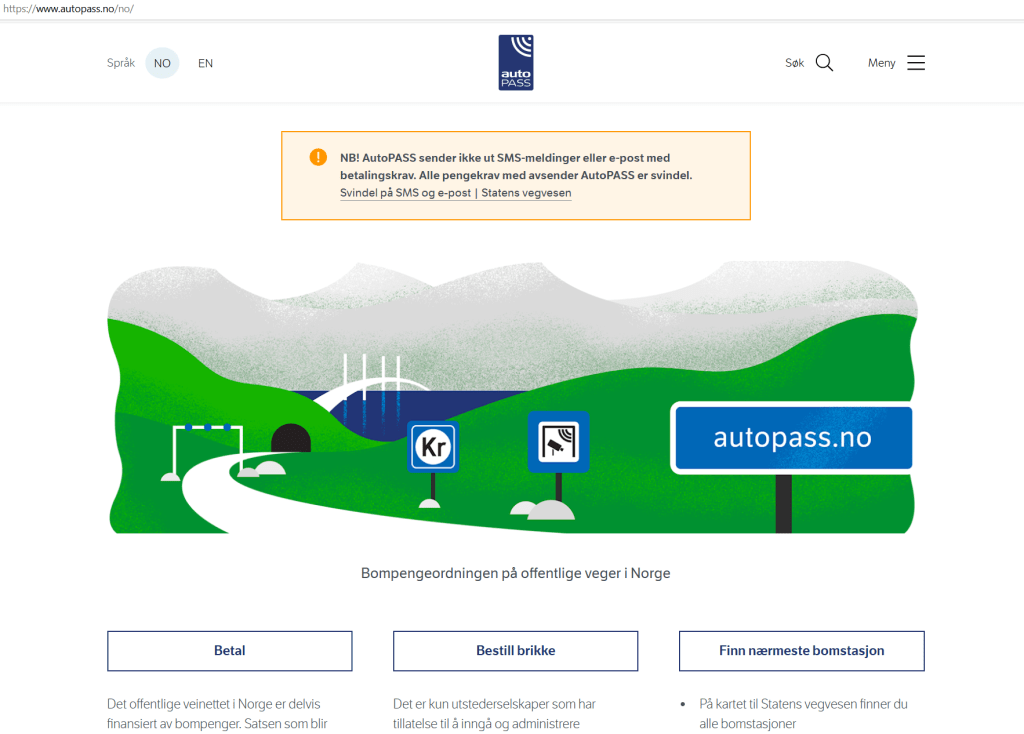Click the Kr road sign in the illustration
1024x734 pixels.
click(x=433, y=447)
